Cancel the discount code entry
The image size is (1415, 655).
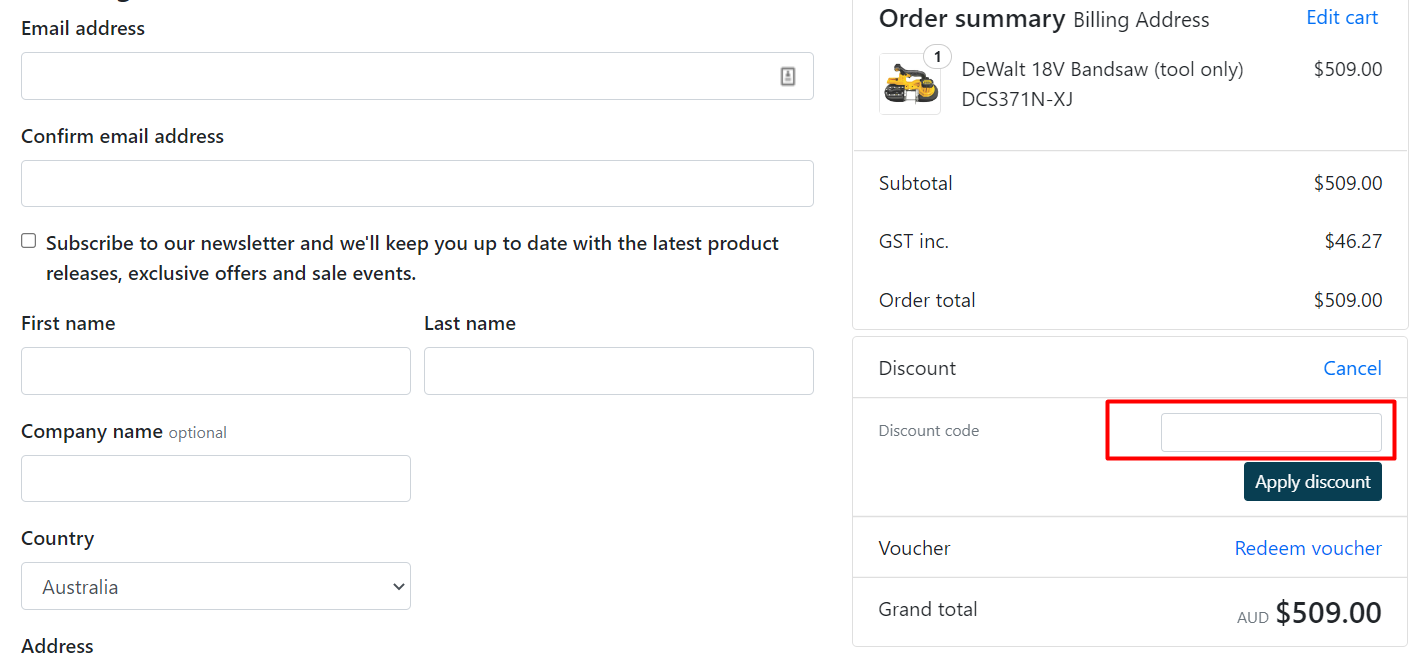coord(1352,368)
